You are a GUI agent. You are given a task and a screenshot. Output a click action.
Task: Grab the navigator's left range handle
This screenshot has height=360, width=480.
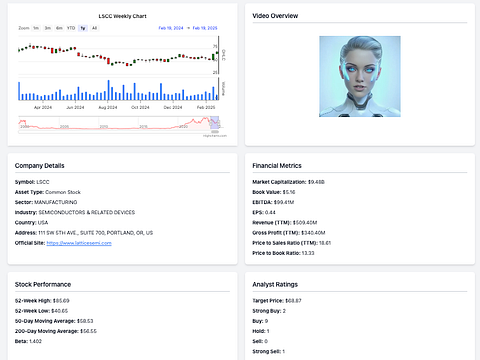(210, 123)
